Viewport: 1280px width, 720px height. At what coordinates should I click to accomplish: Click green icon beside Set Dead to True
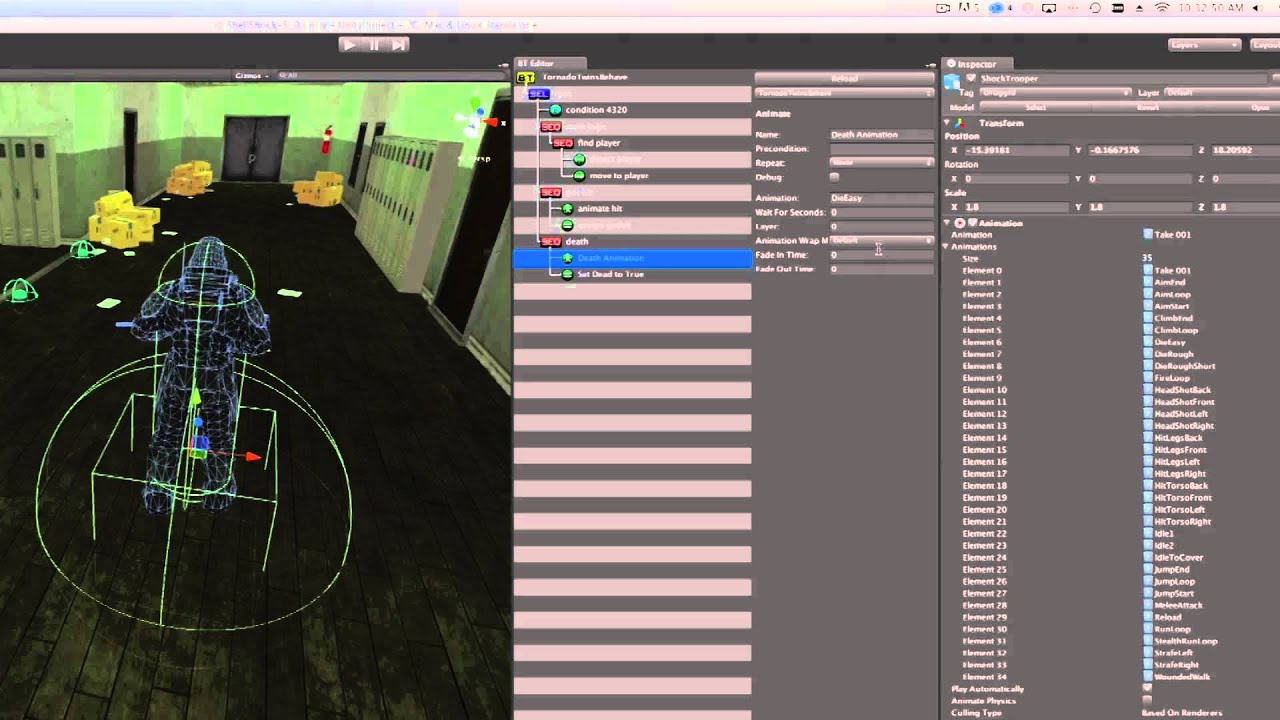pos(567,274)
